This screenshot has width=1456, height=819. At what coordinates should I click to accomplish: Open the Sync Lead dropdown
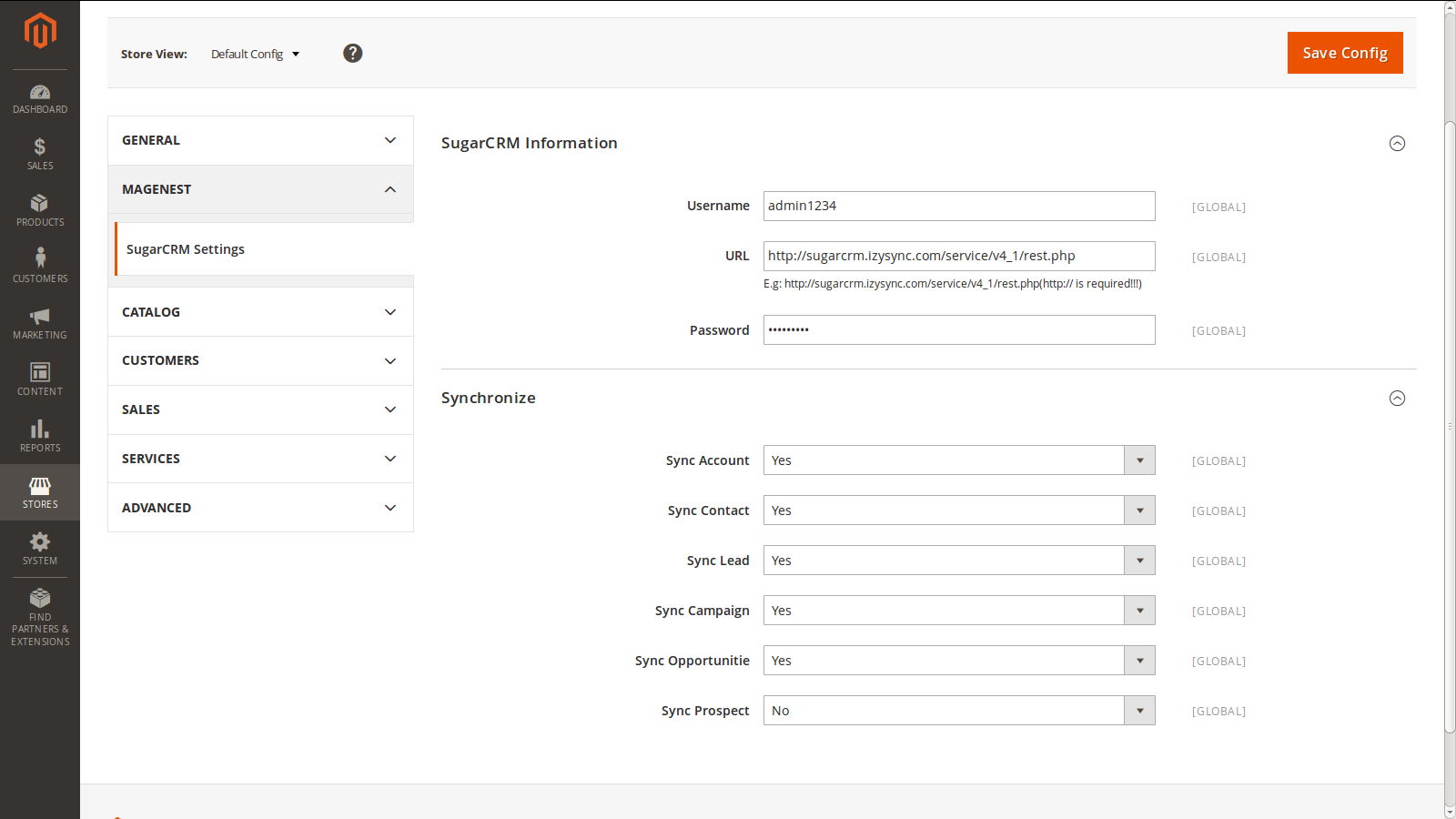pyautogui.click(x=959, y=561)
